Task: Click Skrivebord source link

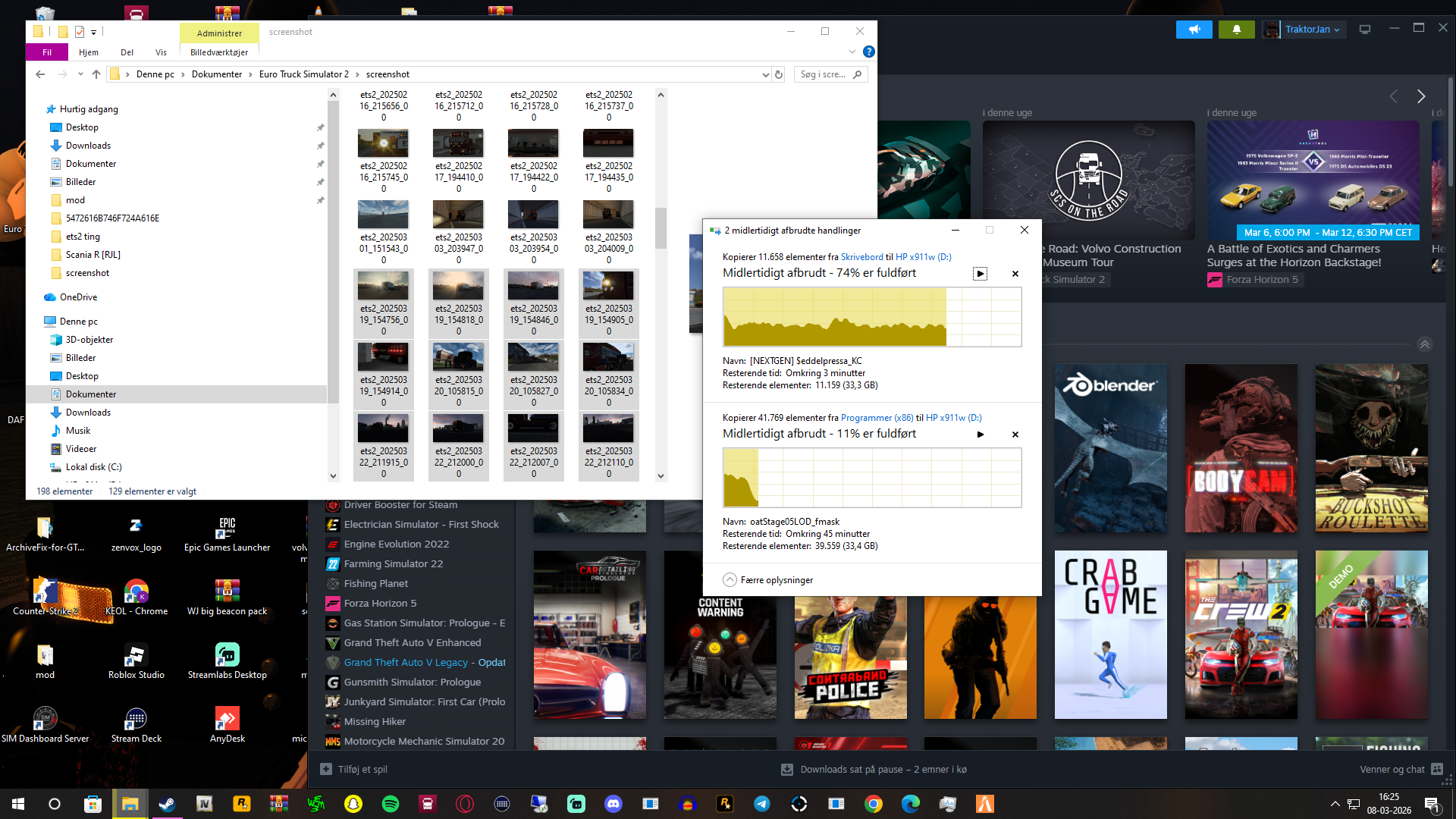Action: point(861,257)
